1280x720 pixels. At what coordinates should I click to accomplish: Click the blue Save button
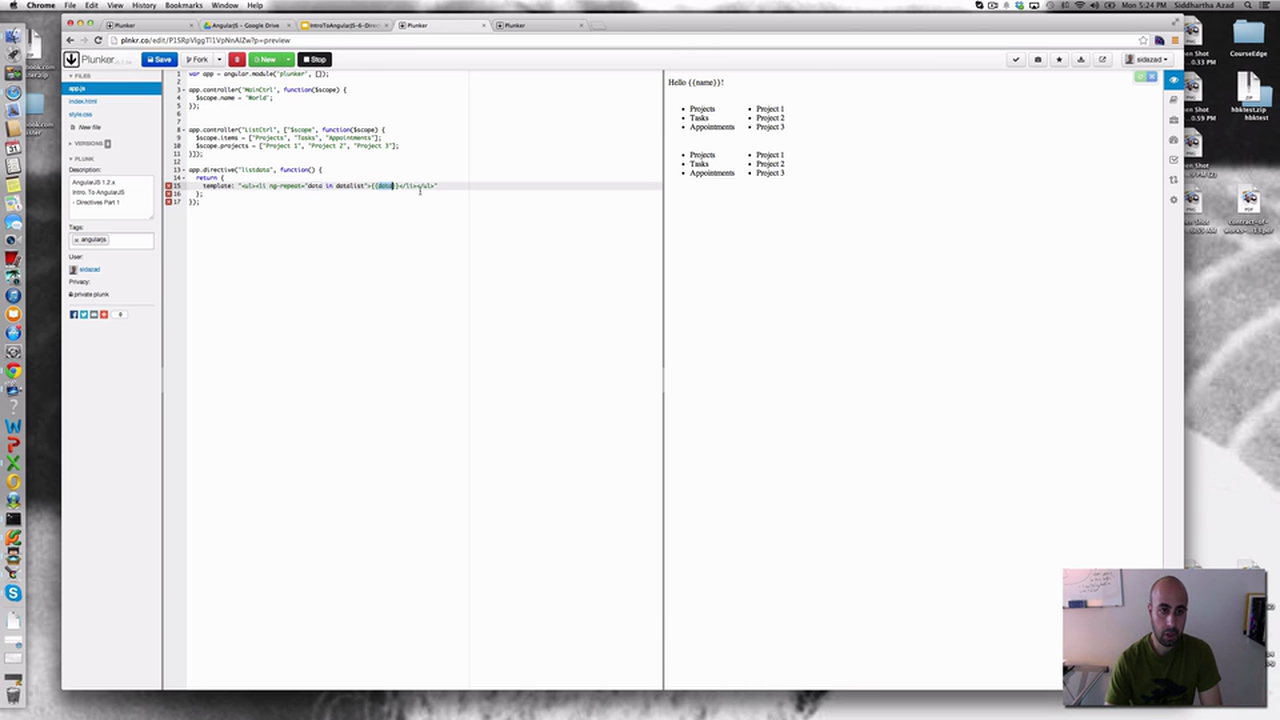pos(159,59)
